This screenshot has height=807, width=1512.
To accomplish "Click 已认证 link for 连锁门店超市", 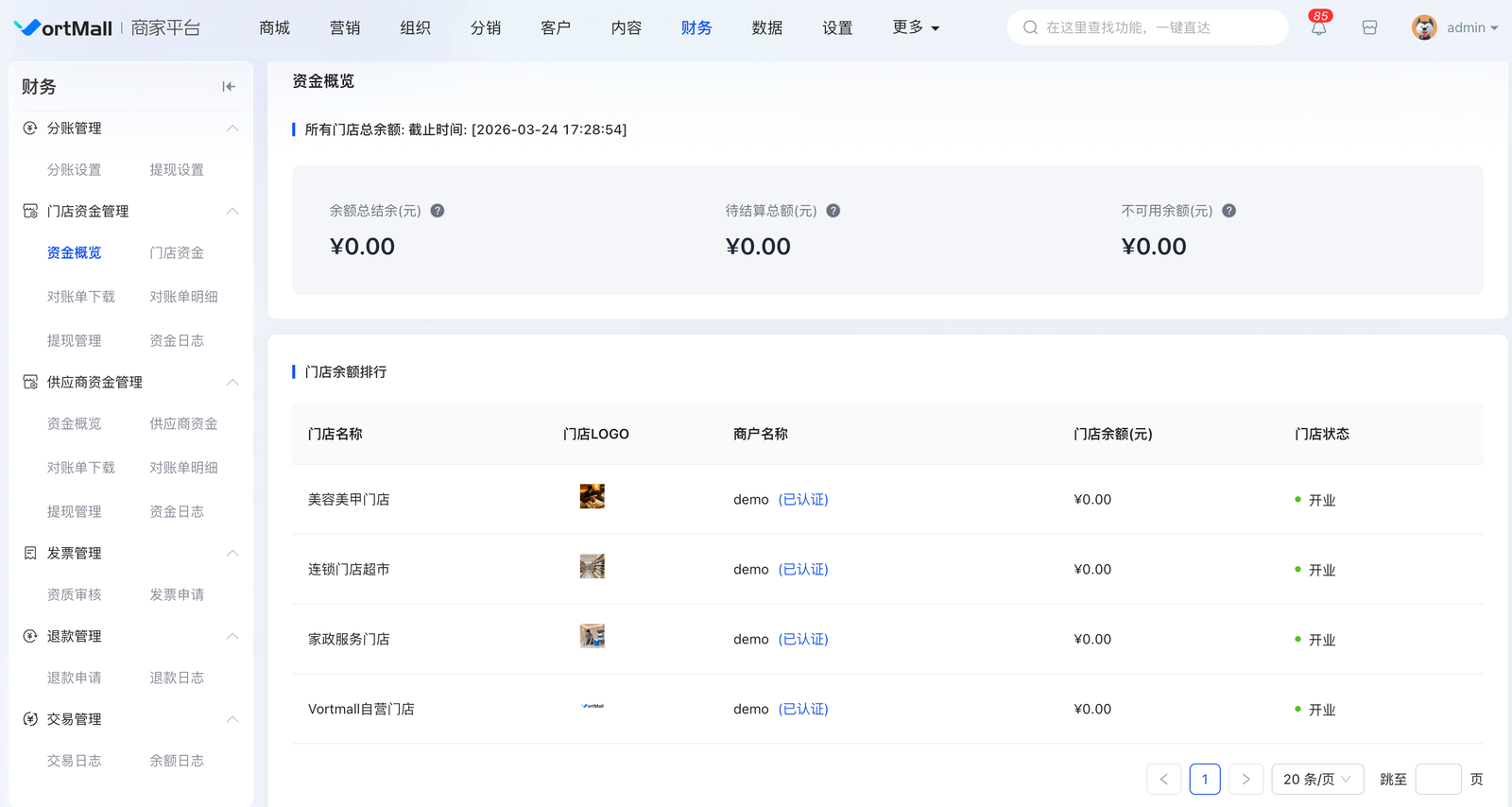I will [803, 570].
